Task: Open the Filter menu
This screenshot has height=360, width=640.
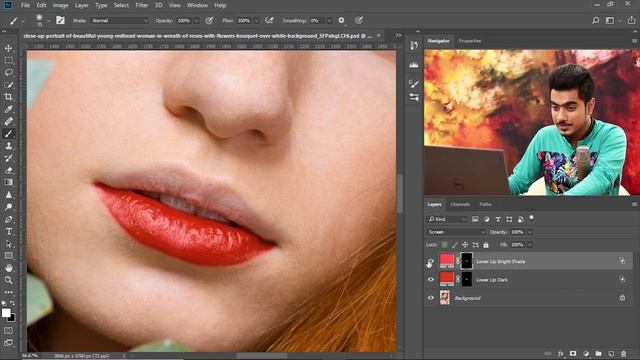Action: pyautogui.click(x=142, y=5)
